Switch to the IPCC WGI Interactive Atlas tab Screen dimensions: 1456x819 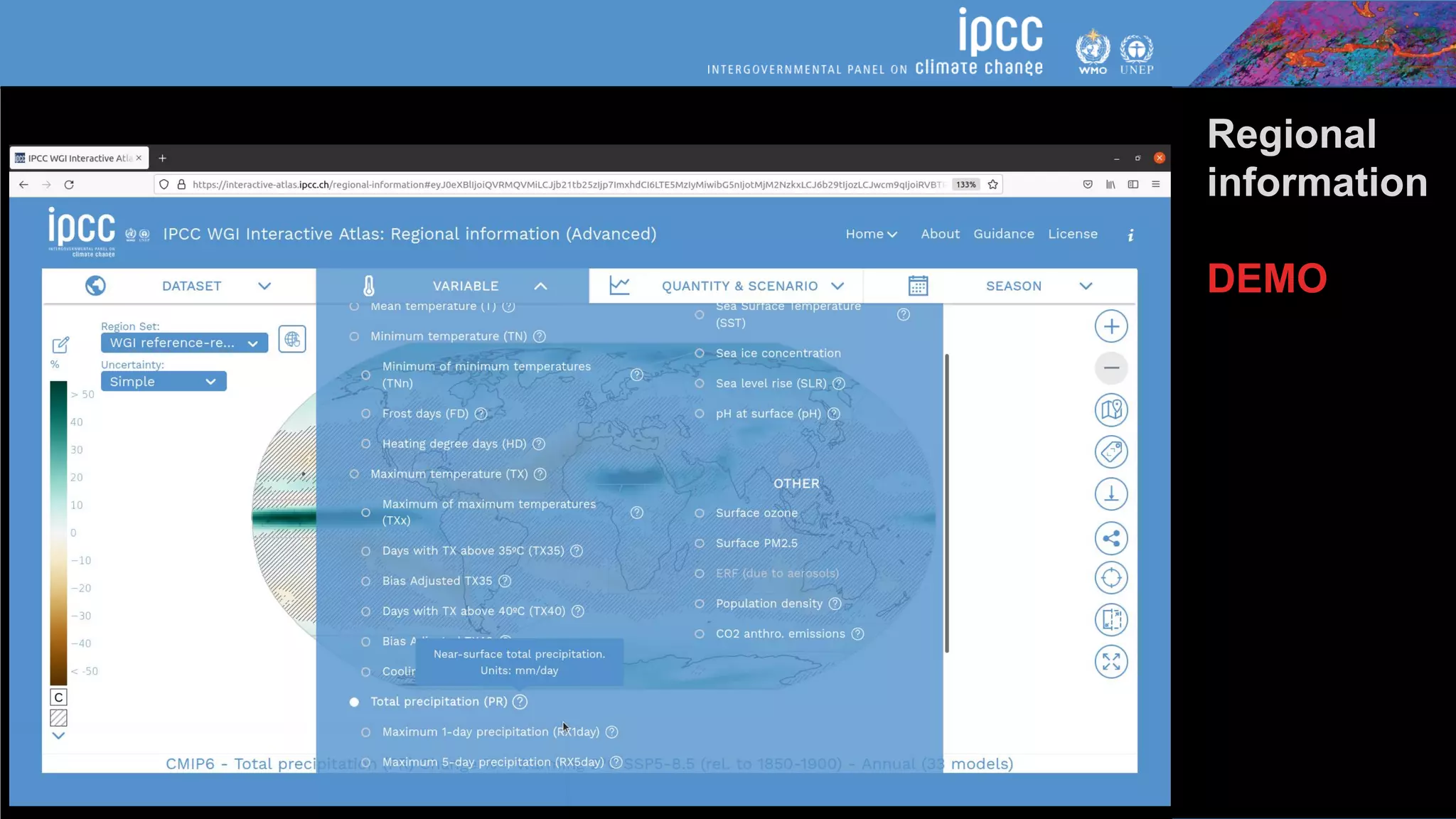[x=78, y=158]
